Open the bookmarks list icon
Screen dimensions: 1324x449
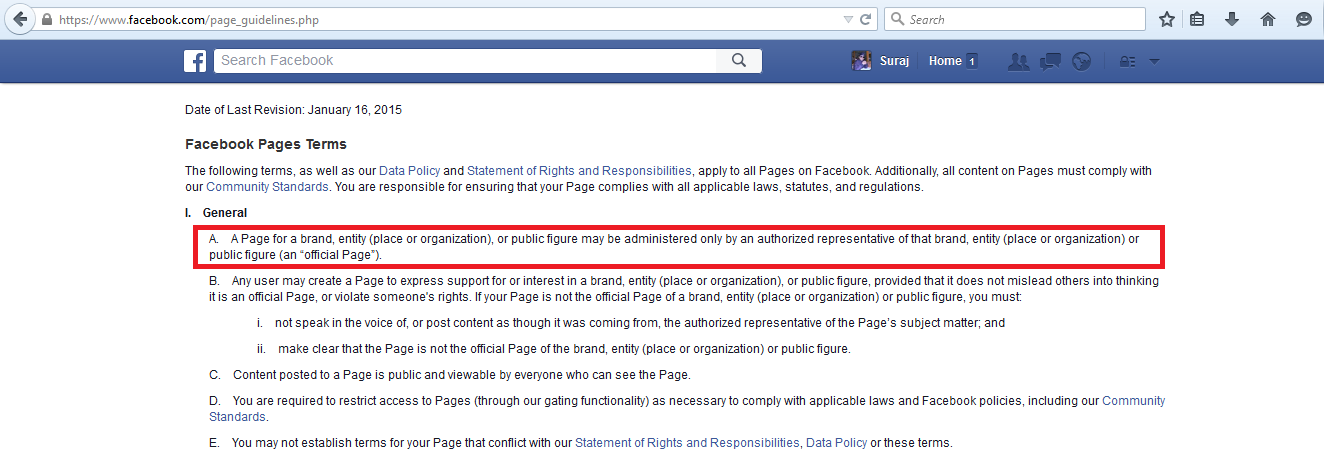1197,19
